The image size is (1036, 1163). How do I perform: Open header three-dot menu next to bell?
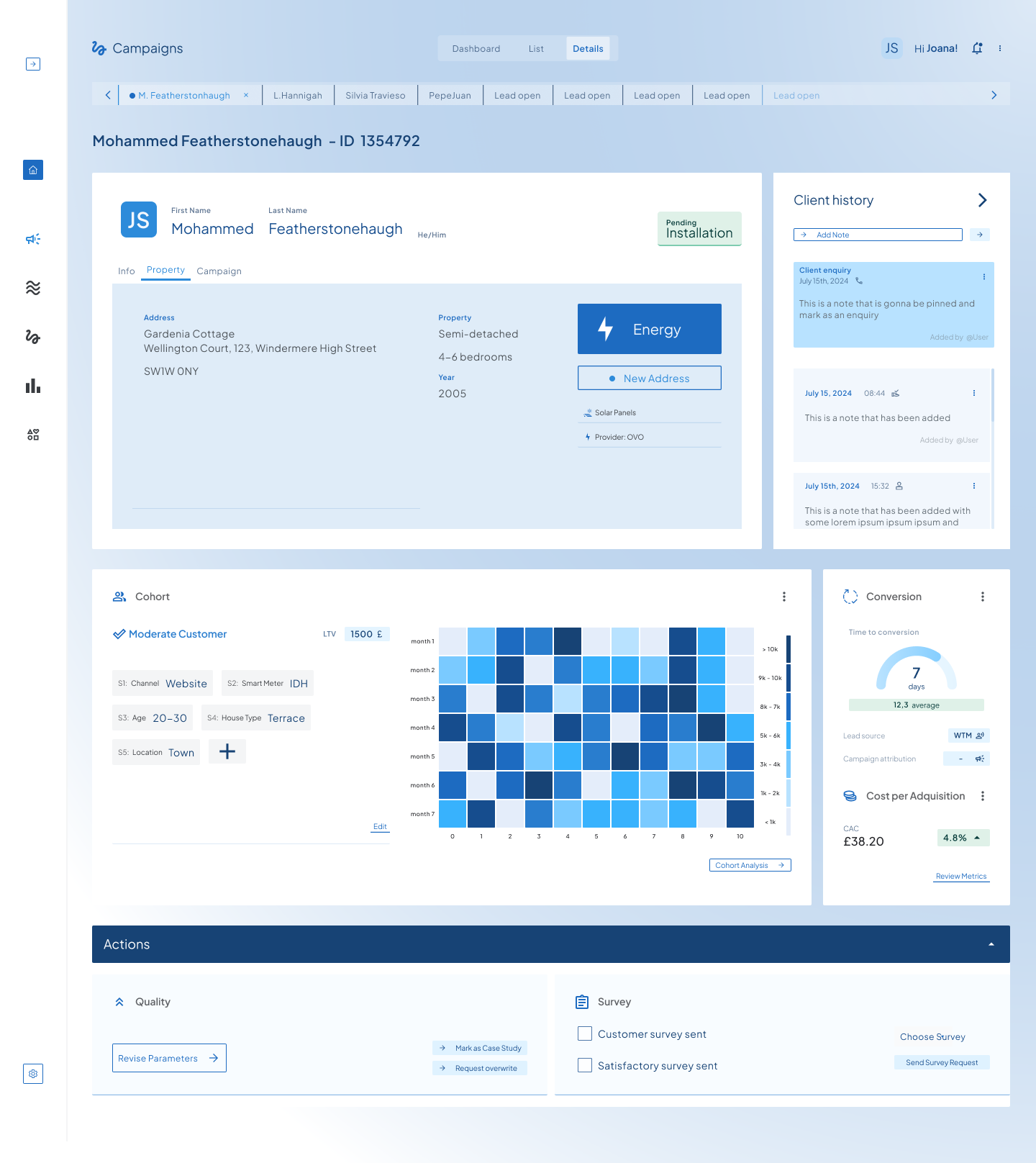pos(1000,48)
